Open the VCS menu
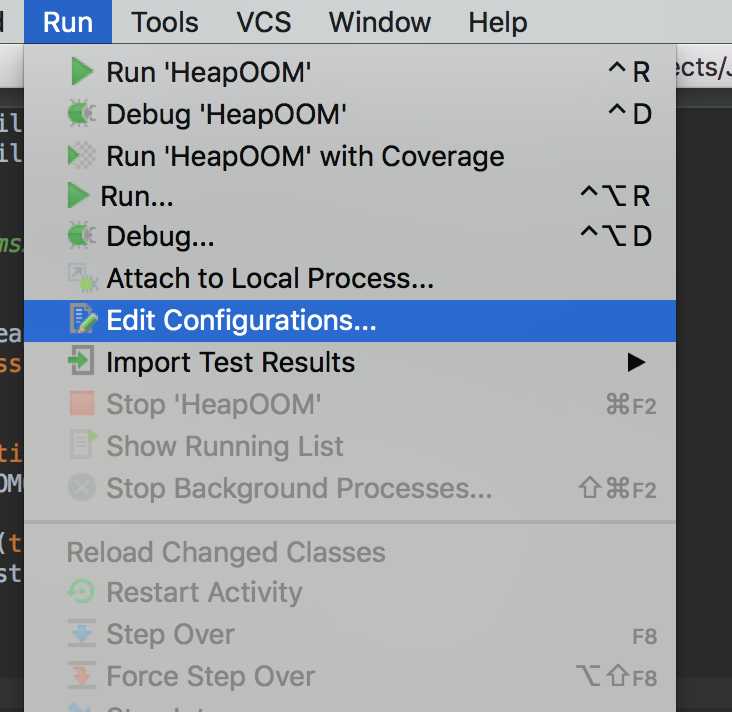Image resolution: width=732 pixels, height=712 pixels. [x=263, y=22]
